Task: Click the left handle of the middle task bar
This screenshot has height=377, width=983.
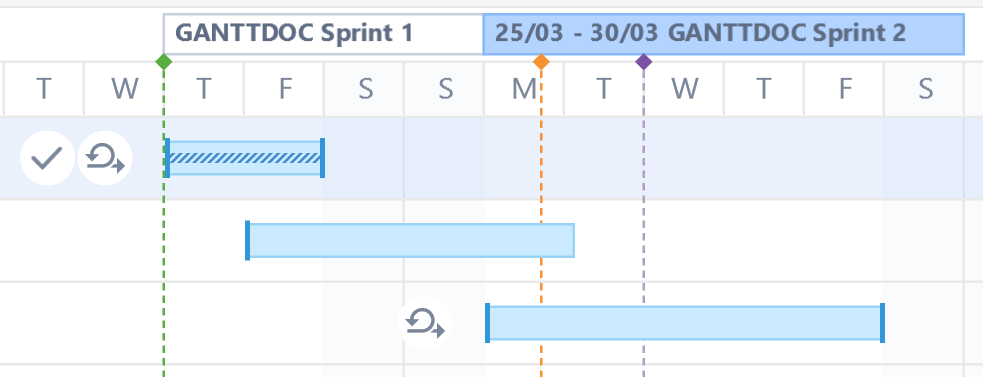Action: click(x=248, y=240)
